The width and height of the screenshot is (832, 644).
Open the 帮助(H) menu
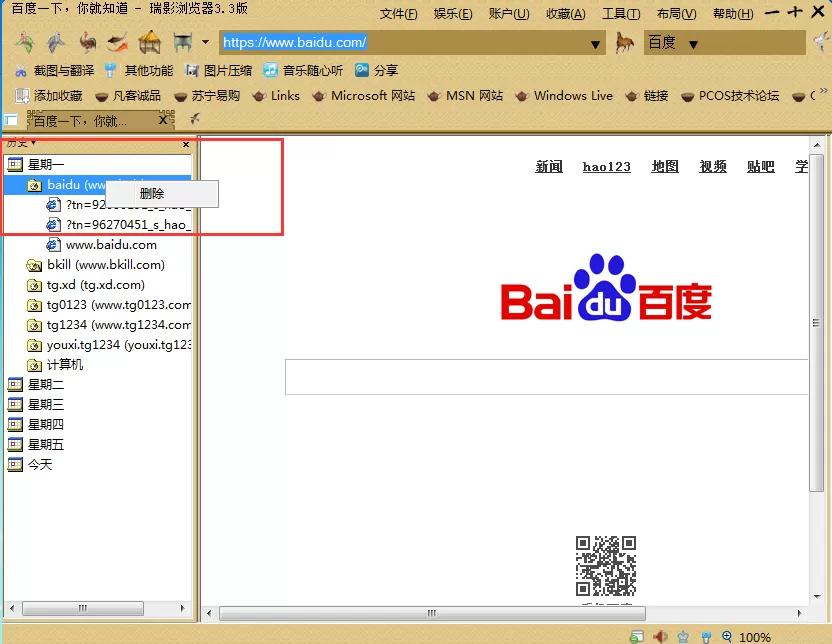coord(733,14)
